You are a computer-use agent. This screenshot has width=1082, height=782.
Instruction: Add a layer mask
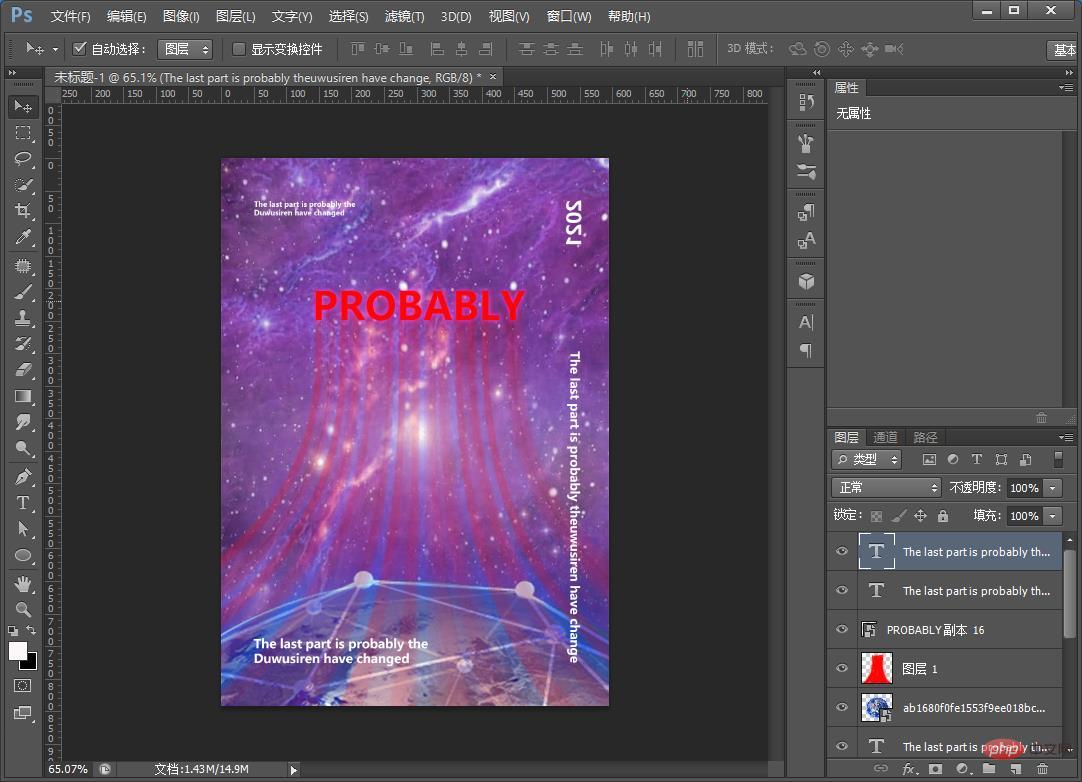936,769
